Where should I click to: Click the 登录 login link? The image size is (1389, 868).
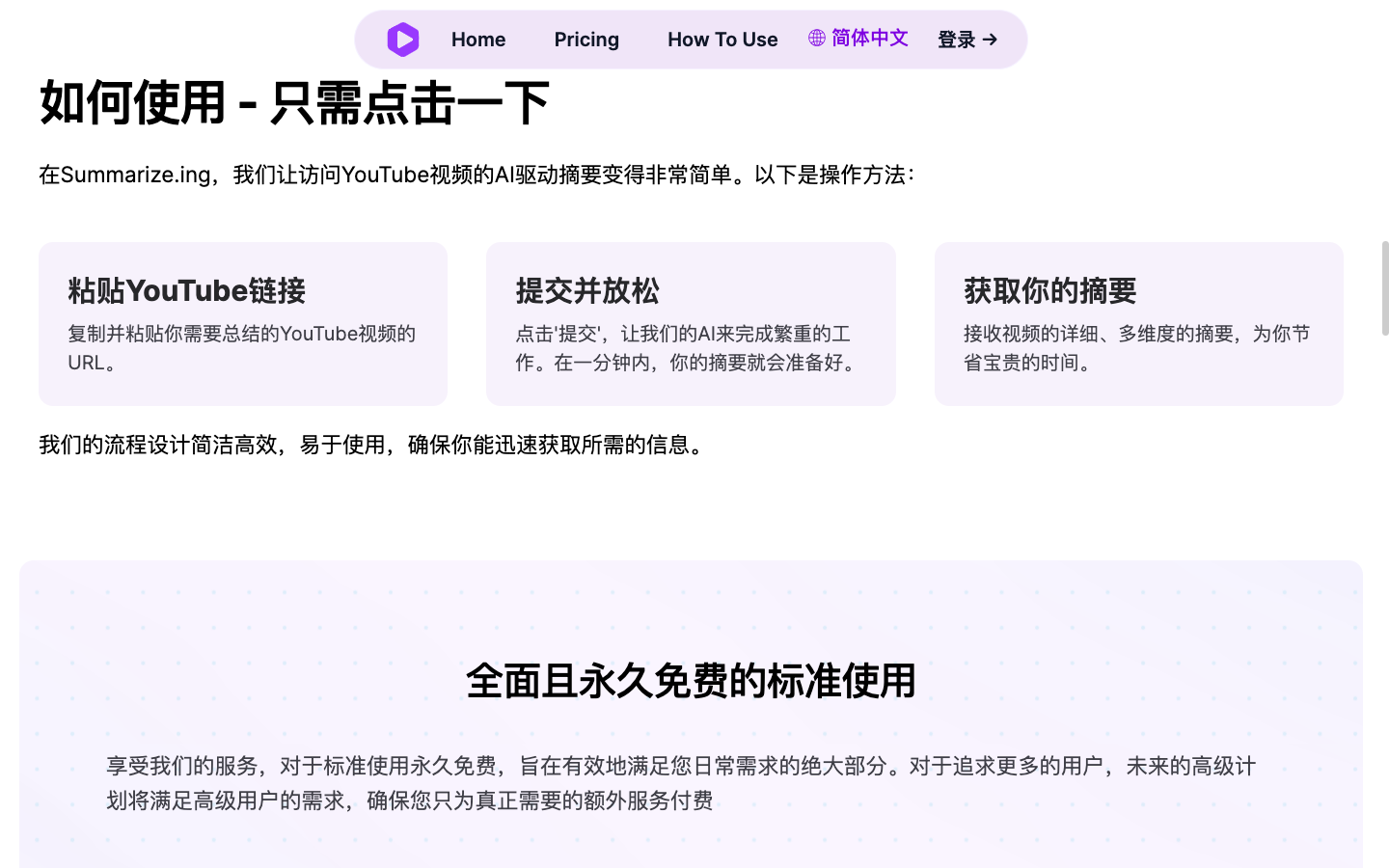(956, 40)
